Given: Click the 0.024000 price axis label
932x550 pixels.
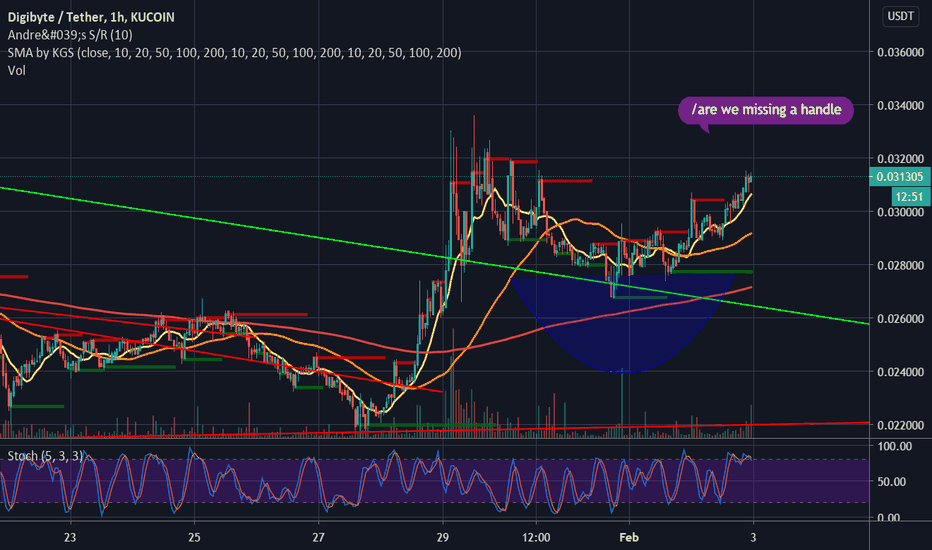Looking at the screenshot, I should pyautogui.click(x=900, y=372).
